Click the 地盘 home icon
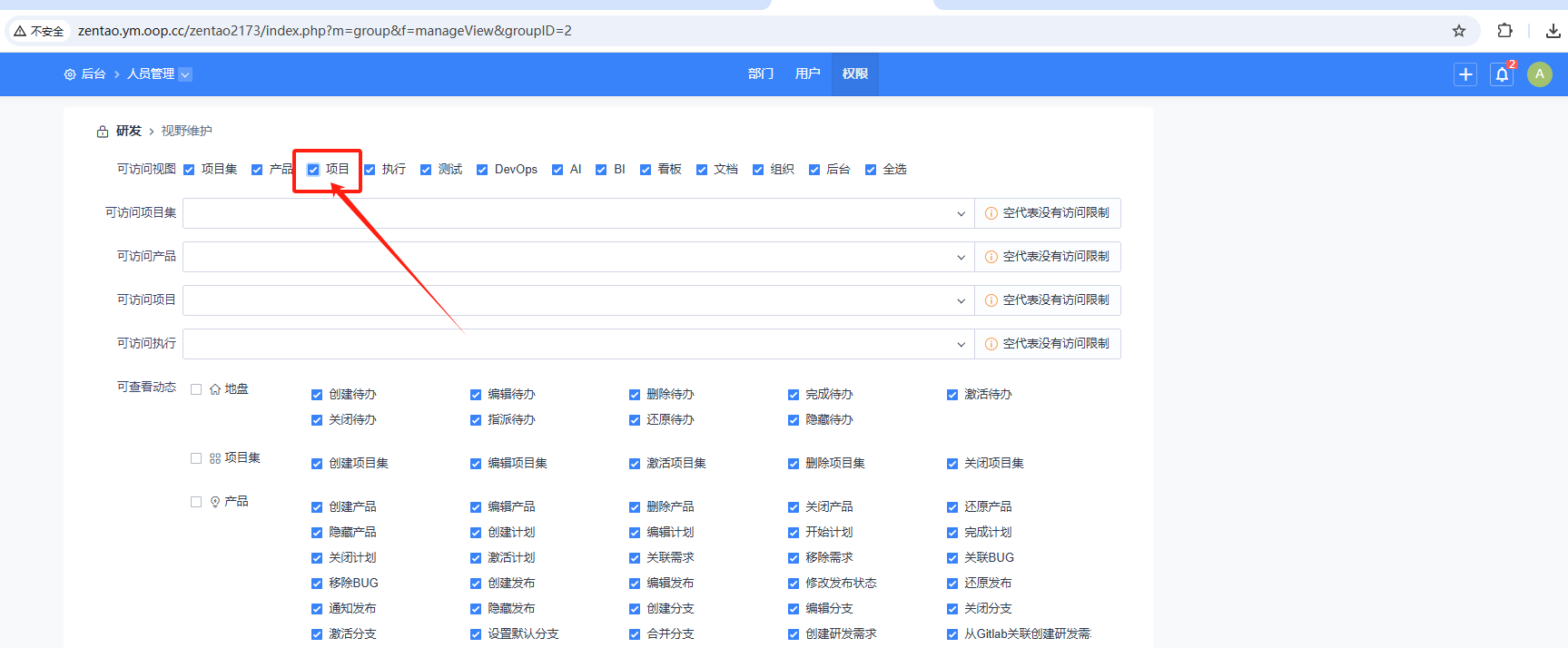Screen dimensions: 1568x648 point(215,389)
